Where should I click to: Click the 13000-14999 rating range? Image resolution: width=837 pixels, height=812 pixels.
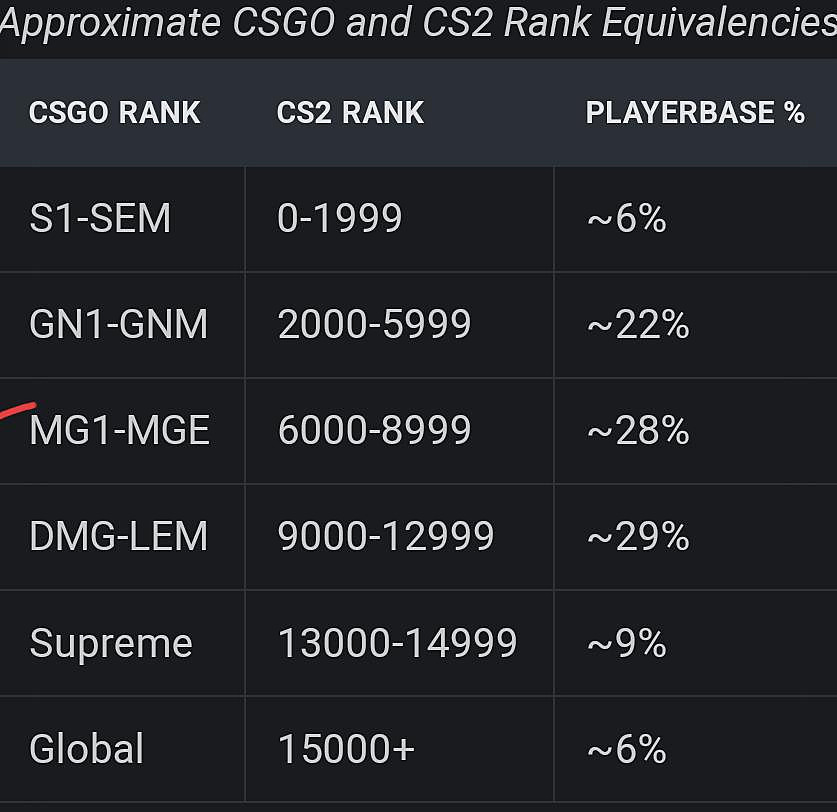click(397, 643)
